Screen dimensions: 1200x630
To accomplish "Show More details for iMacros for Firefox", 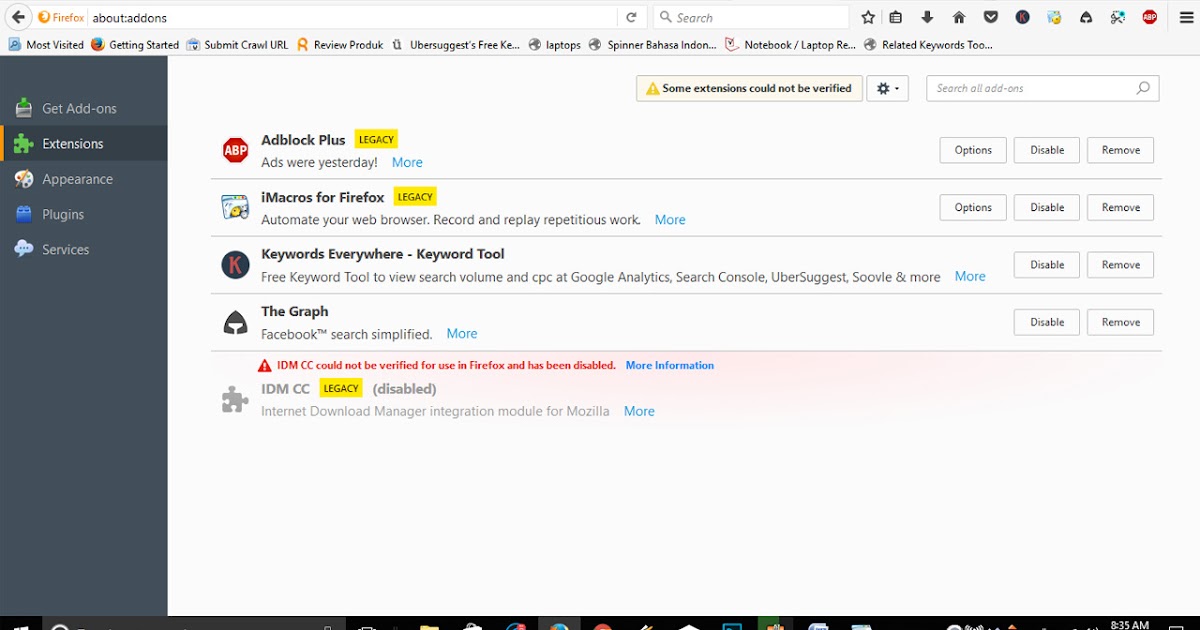I will (670, 220).
